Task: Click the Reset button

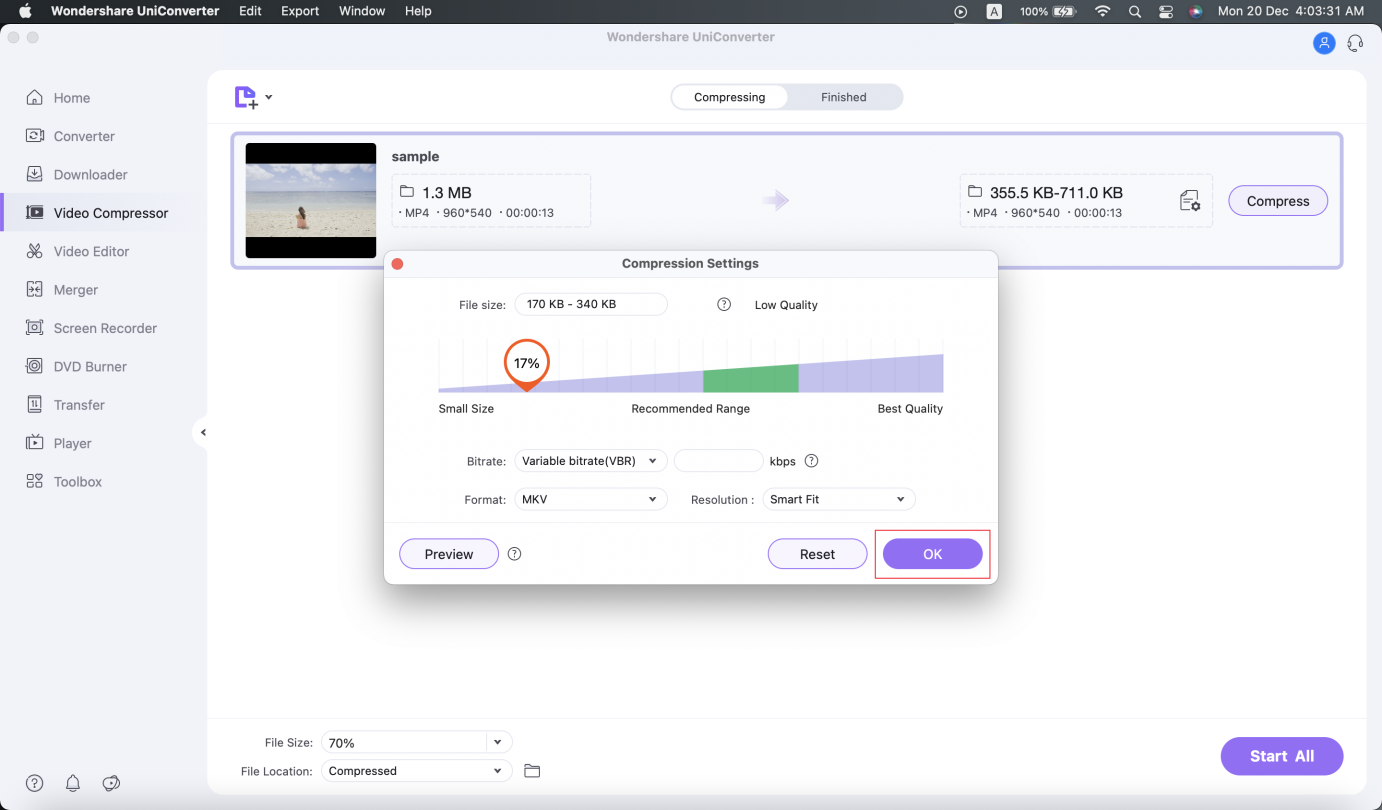Action: (x=817, y=554)
